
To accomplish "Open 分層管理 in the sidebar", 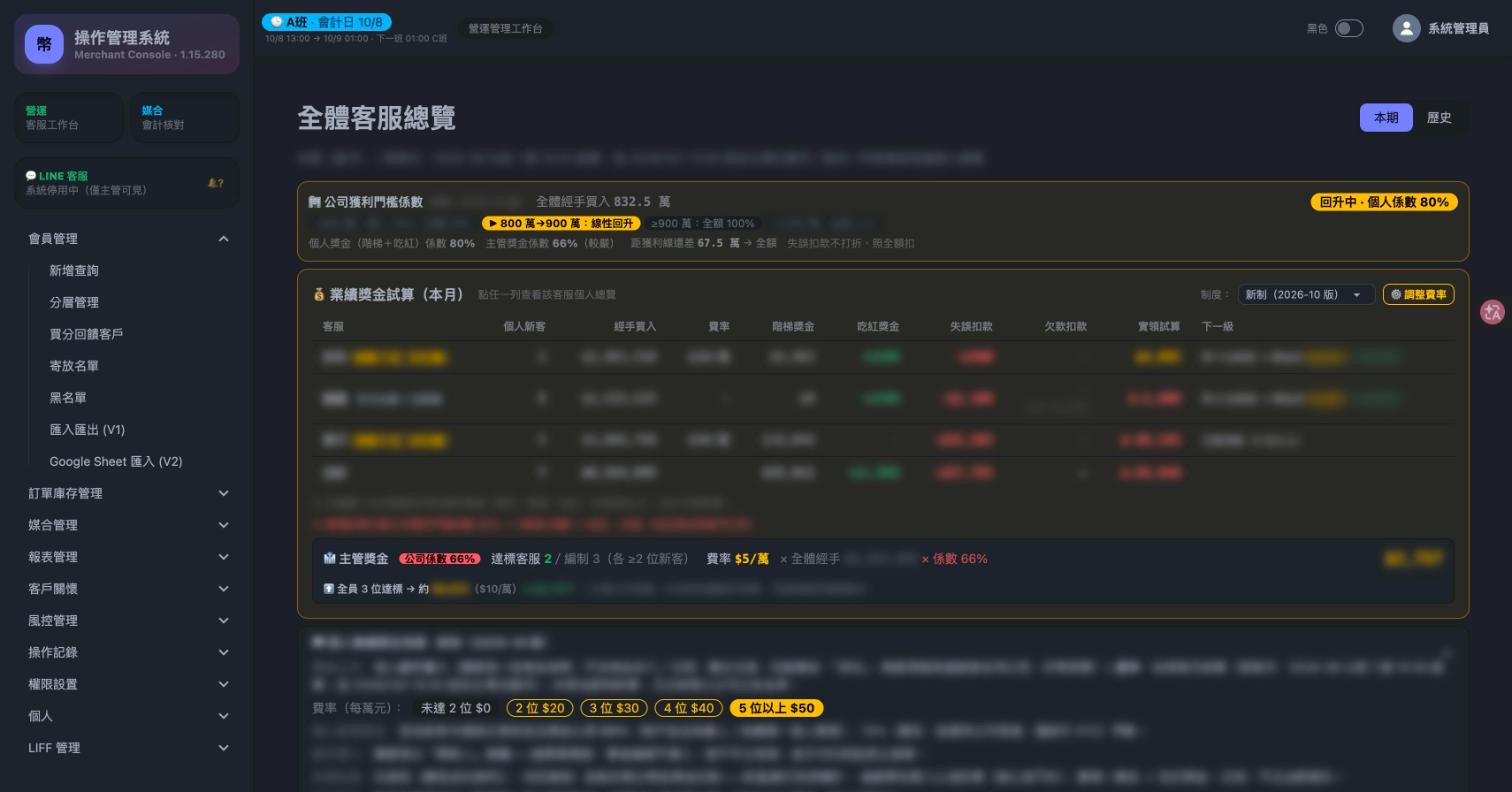I will click(x=74, y=303).
